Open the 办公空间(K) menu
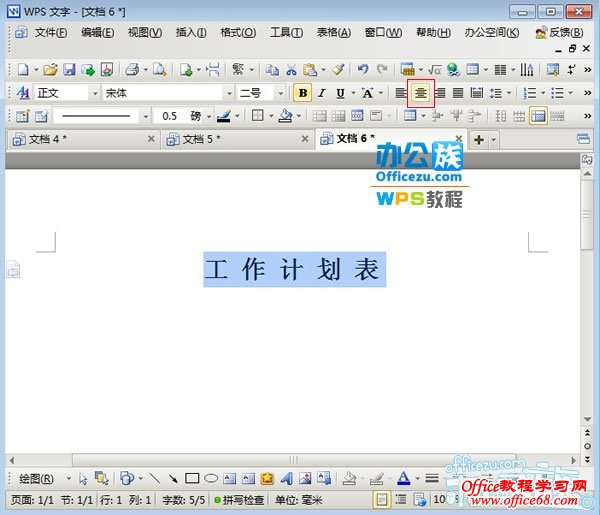Viewport: 600px width, 515px height. point(491,33)
